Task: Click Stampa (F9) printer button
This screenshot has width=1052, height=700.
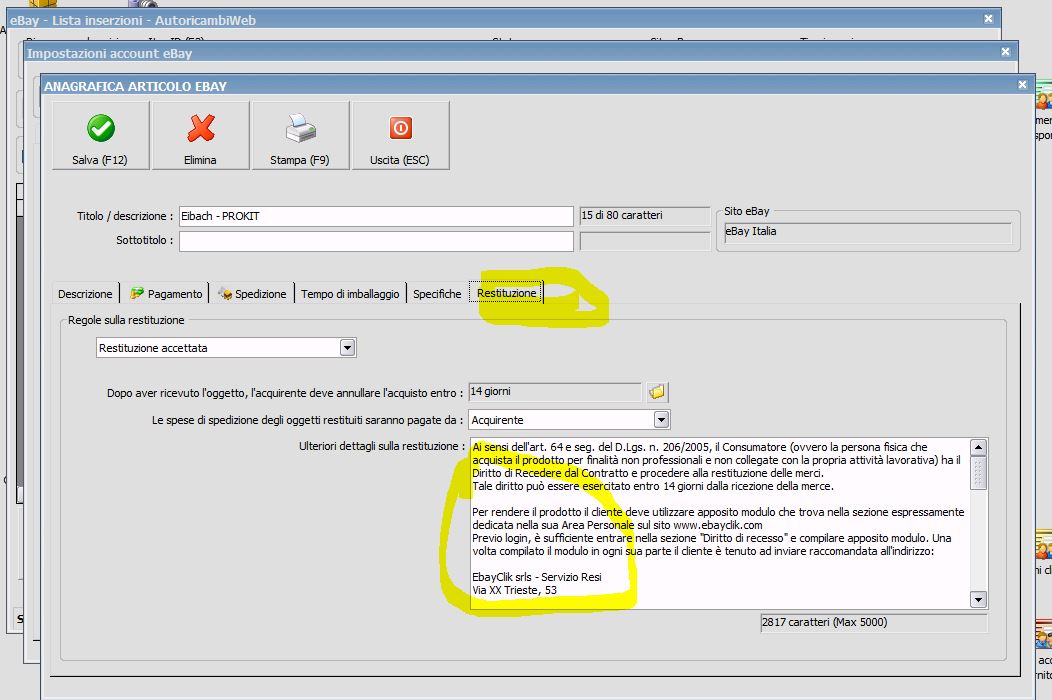Action: [300, 136]
